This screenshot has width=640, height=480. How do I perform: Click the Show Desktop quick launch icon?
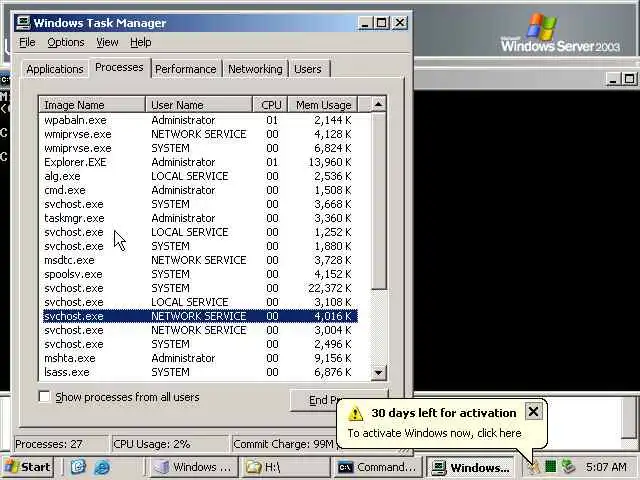point(78,467)
